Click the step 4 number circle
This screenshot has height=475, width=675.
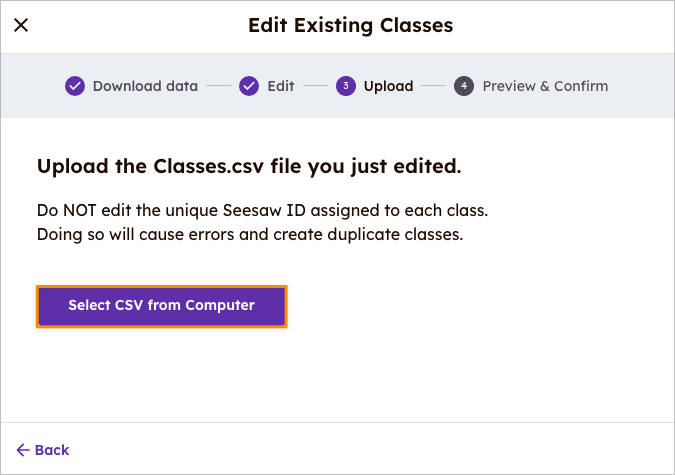click(464, 86)
